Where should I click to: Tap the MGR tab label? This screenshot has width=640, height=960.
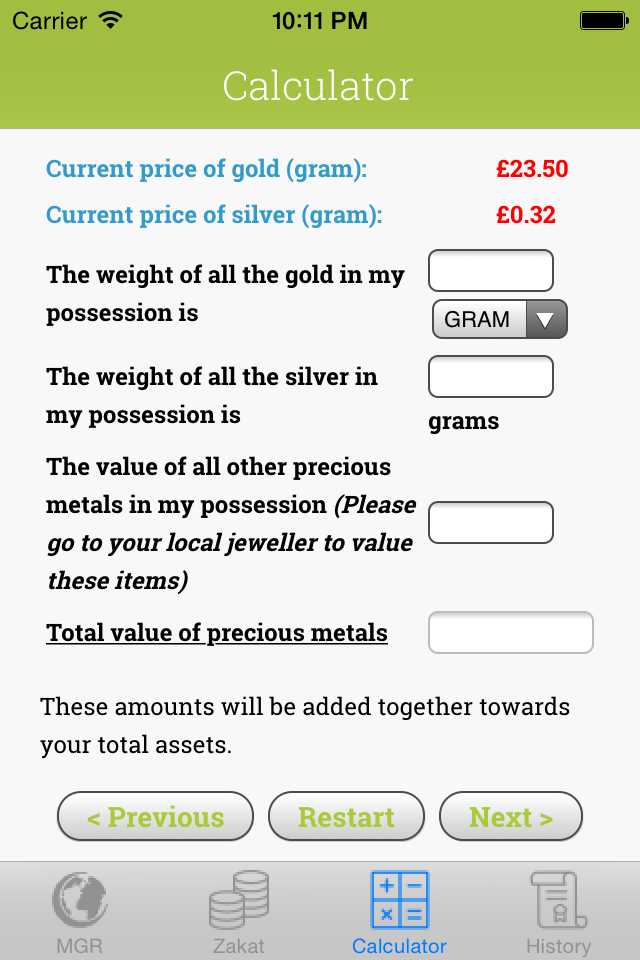(79, 946)
